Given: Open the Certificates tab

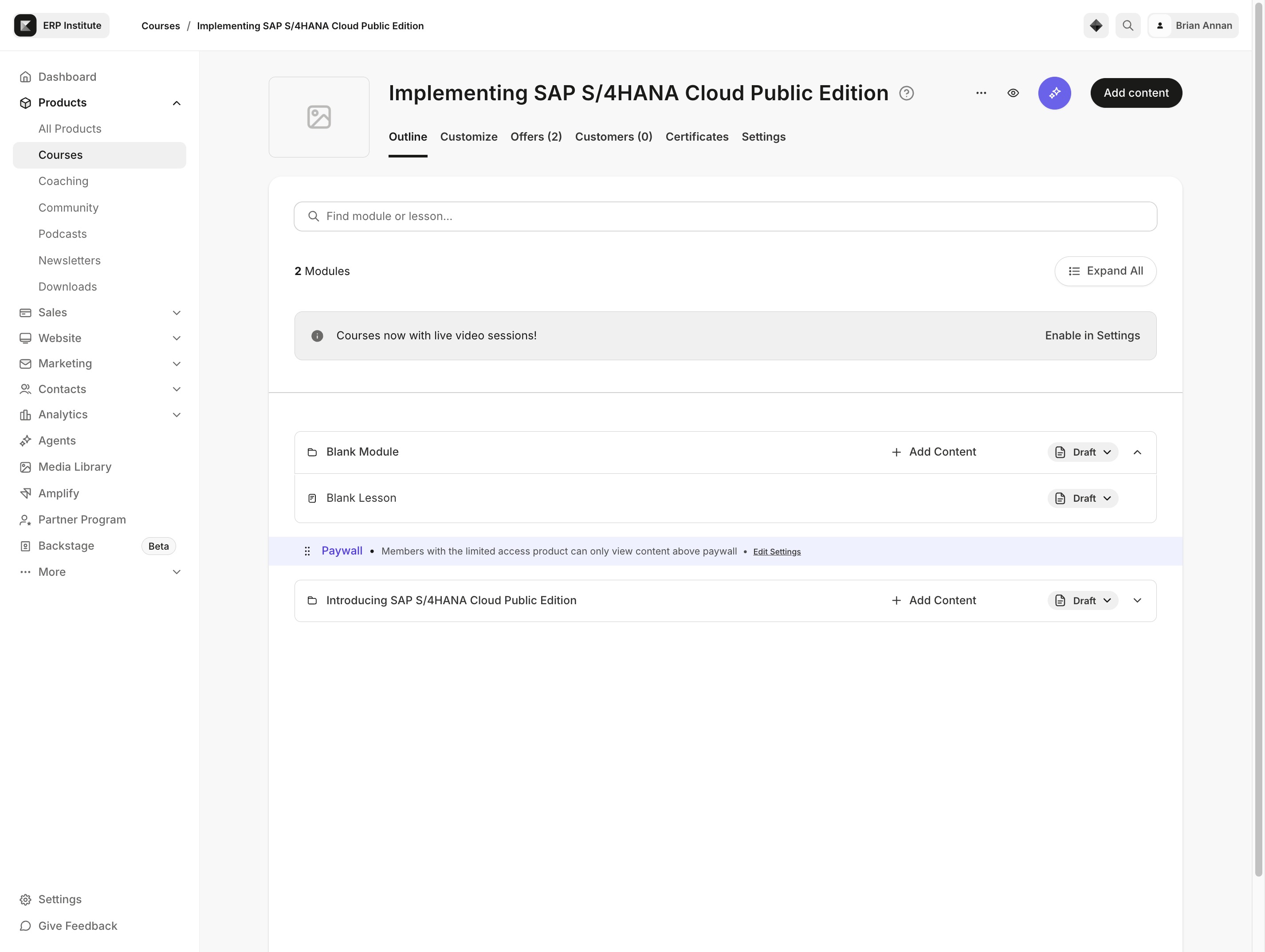Looking at the screenshot, I should (x=697, y=138).
